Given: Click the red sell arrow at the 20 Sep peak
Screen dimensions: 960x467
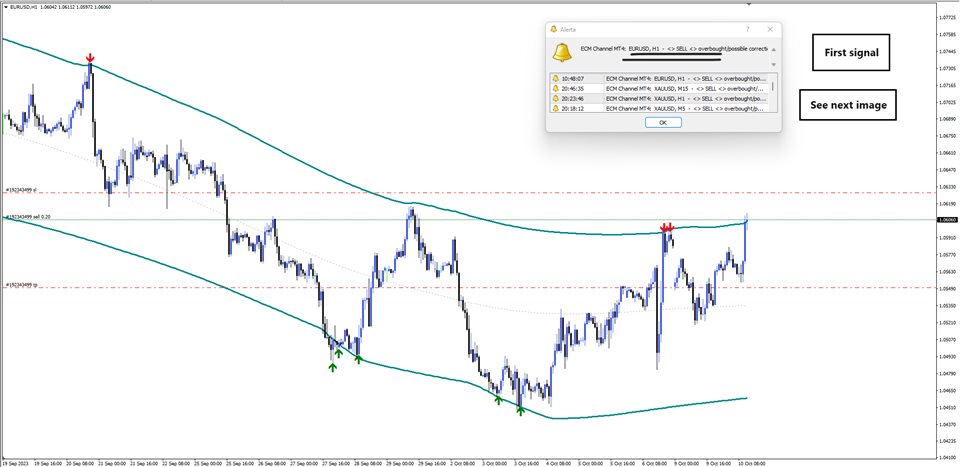Looking at the screenshot, I should pos(91,59).
